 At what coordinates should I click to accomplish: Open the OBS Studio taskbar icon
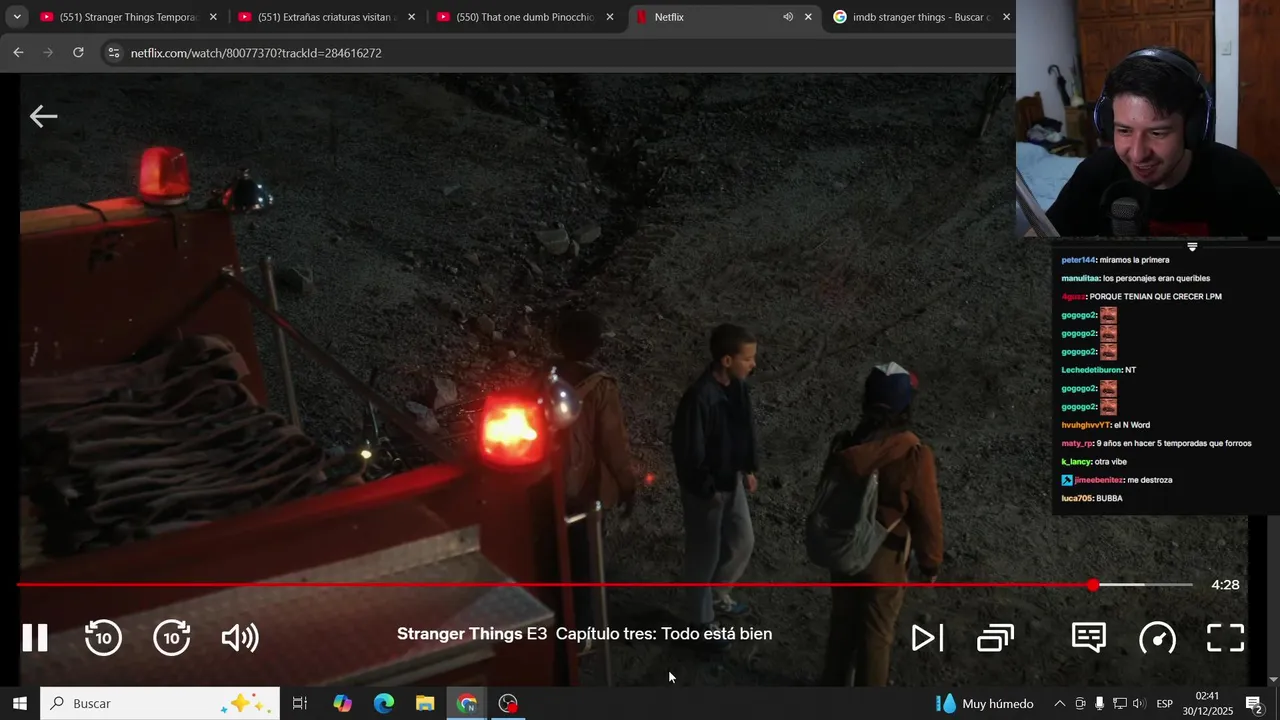click(508, 703)
